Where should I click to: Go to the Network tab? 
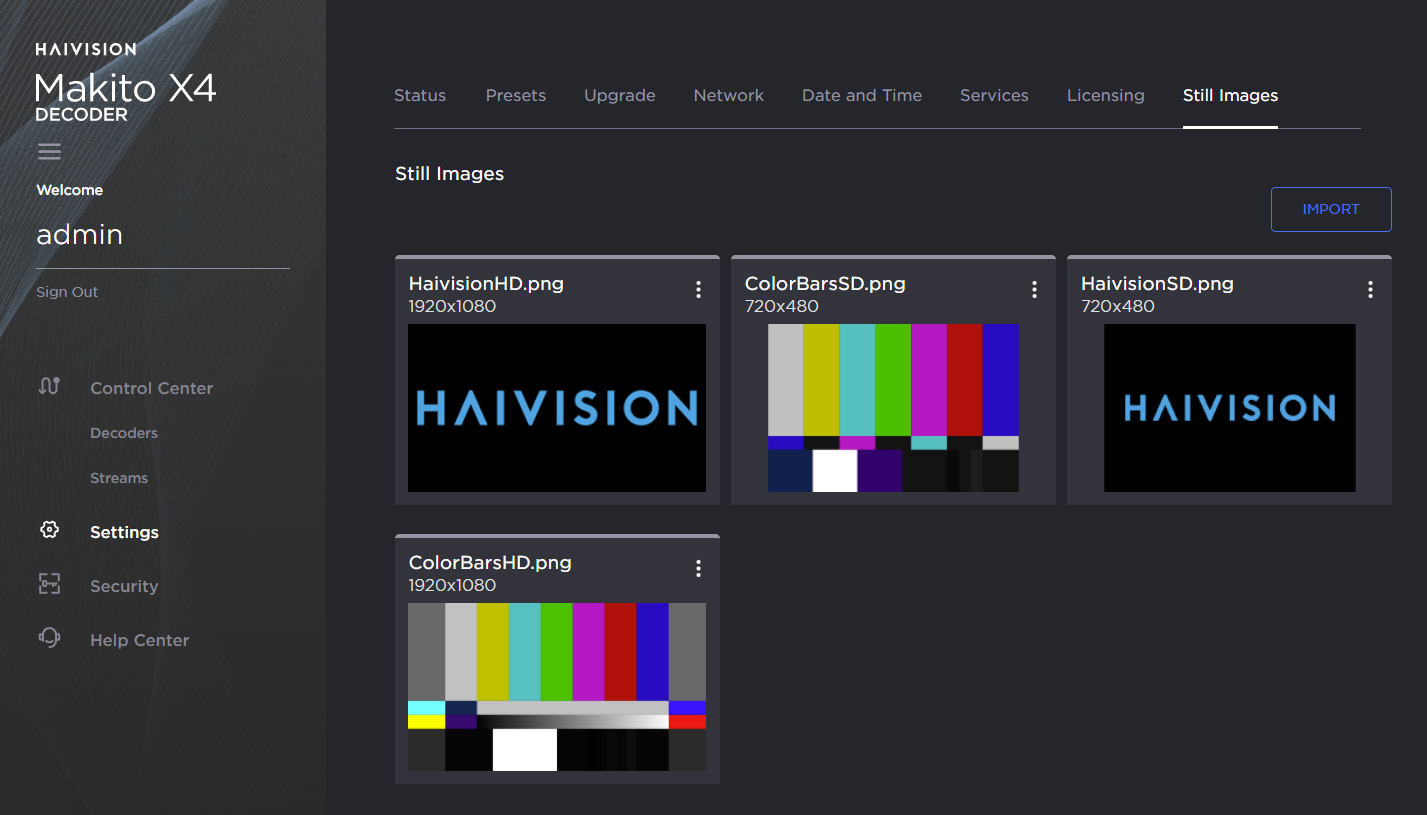coord(728,96)
